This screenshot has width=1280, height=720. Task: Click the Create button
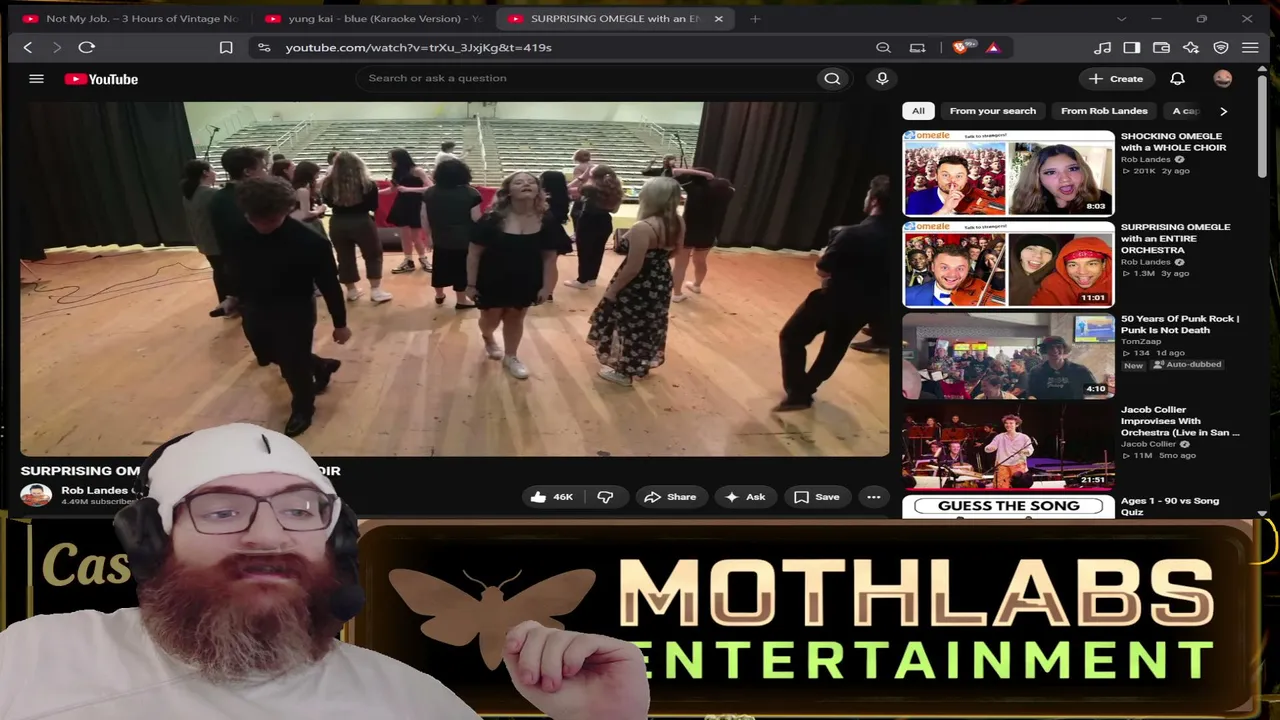coord(1116,79)
